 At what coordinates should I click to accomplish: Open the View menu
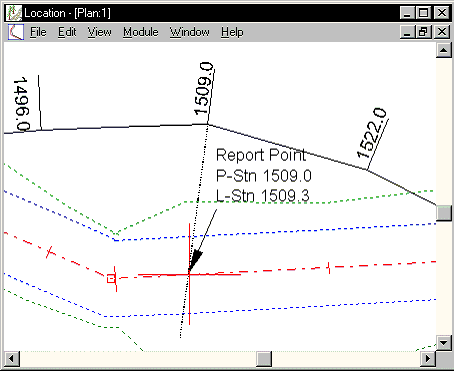[99, 32]
